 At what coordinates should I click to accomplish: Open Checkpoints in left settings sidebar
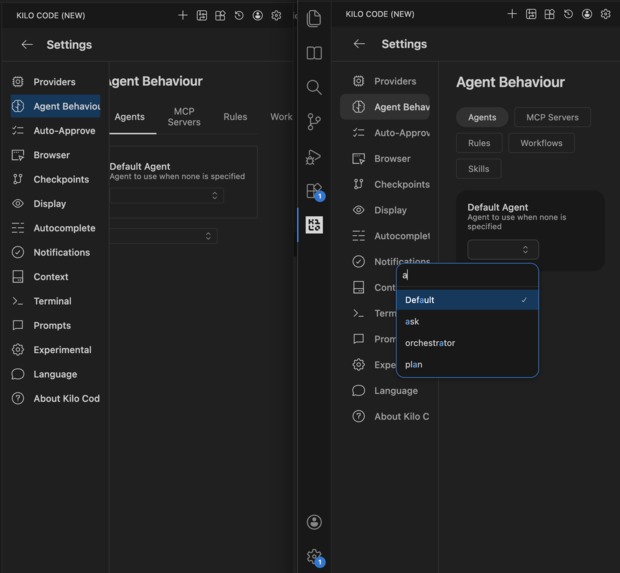[55, 179]
